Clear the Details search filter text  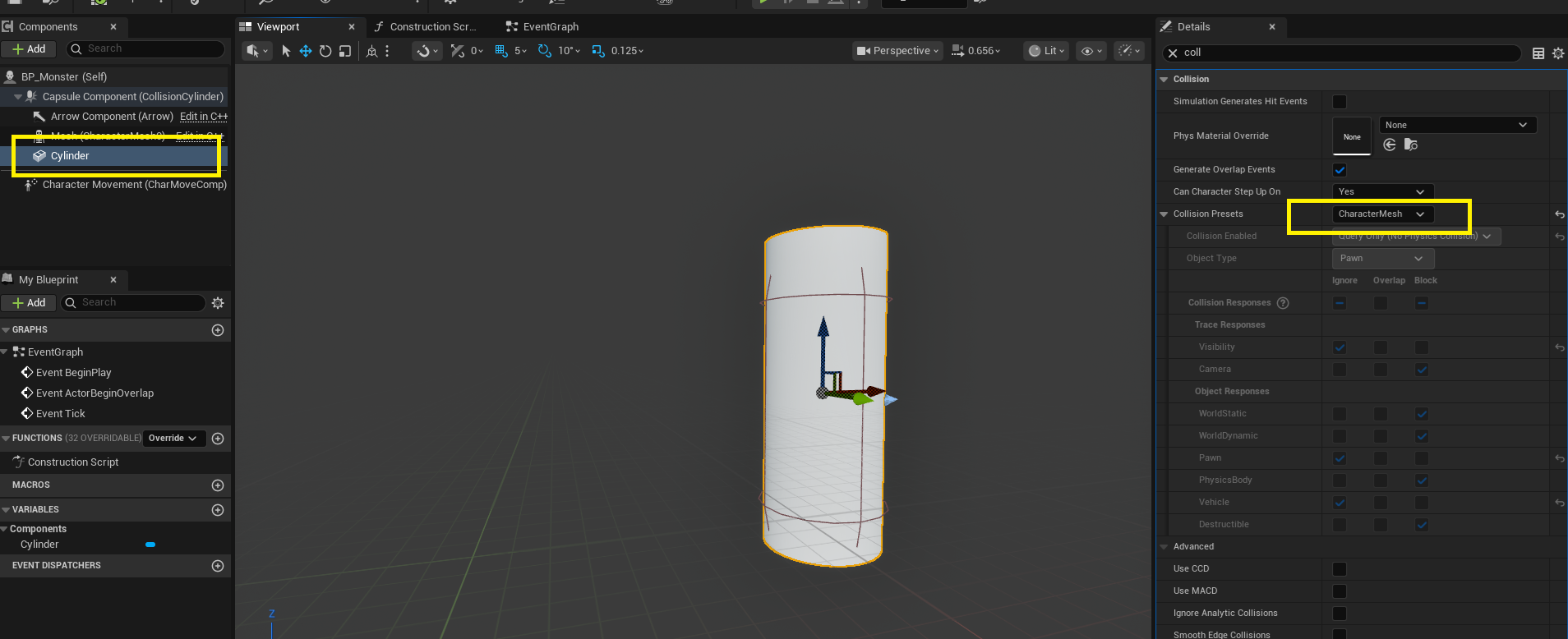tap(1173, 53)
